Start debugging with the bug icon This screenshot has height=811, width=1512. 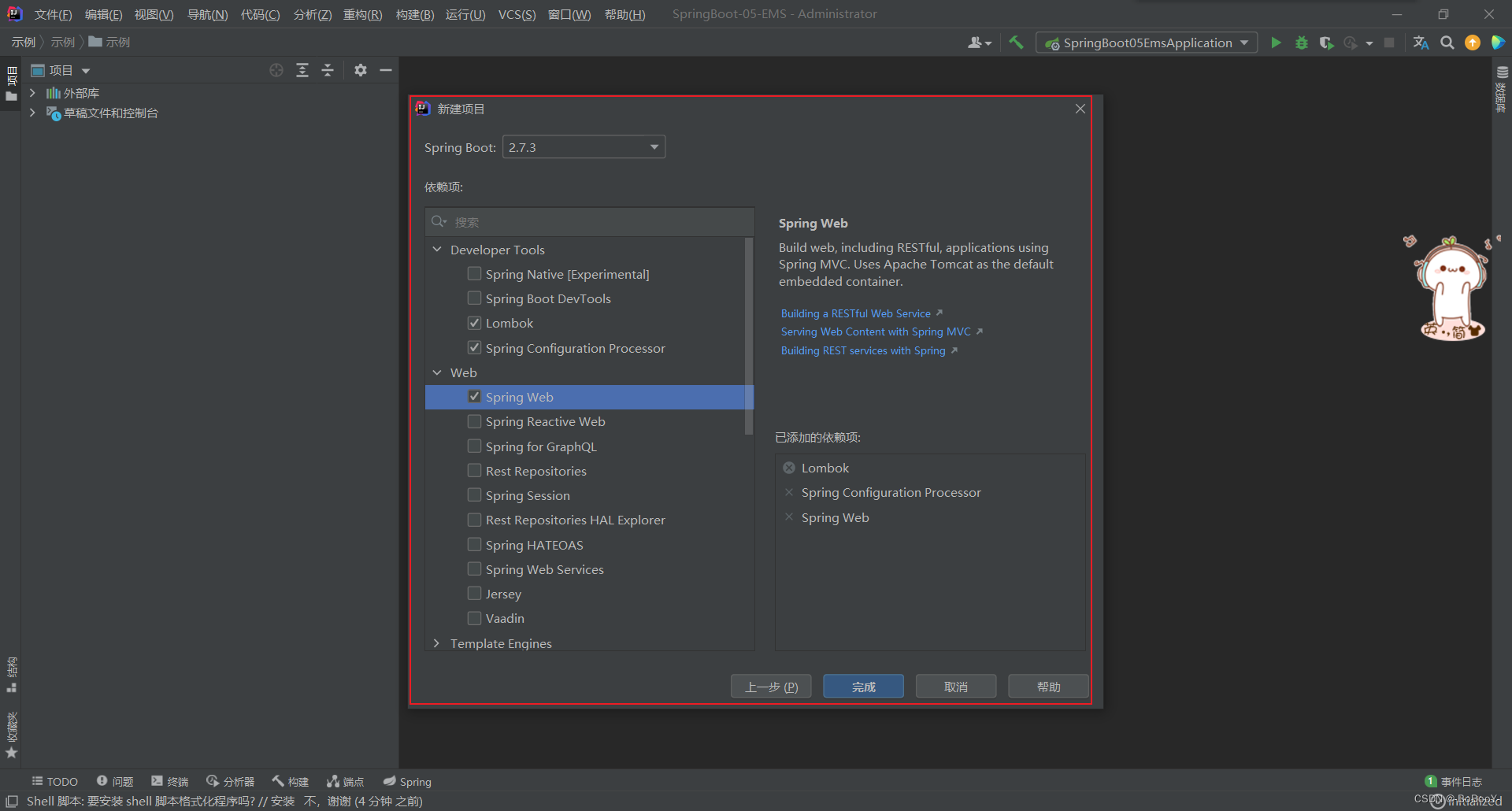pyautogui.click(x=1302, y=43)
